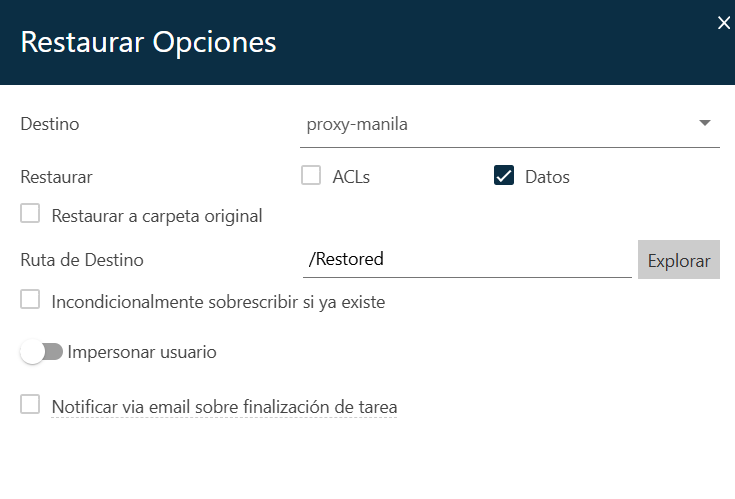Enable the ACLs checkbox

[x=311, y=176]
